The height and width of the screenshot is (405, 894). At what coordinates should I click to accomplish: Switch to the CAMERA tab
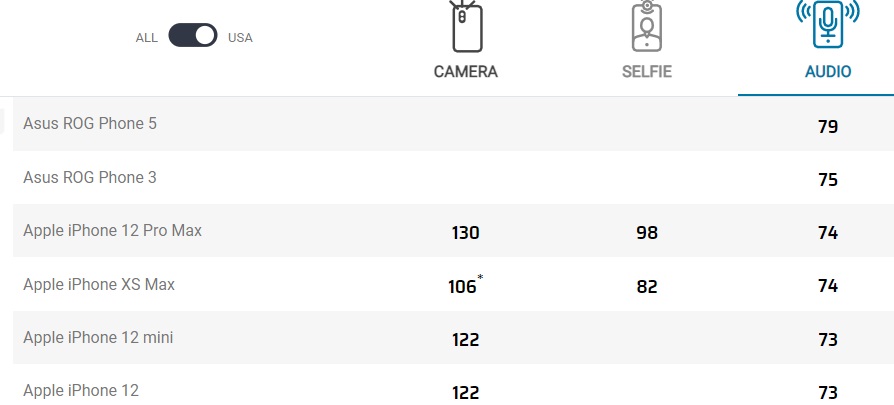[x=465, y=72]
